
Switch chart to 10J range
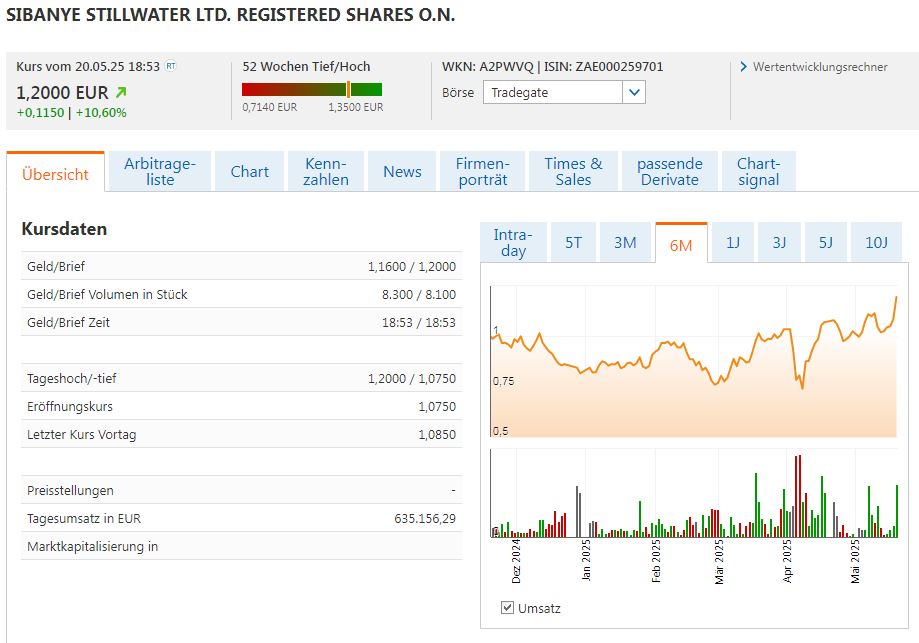[876, 242]
